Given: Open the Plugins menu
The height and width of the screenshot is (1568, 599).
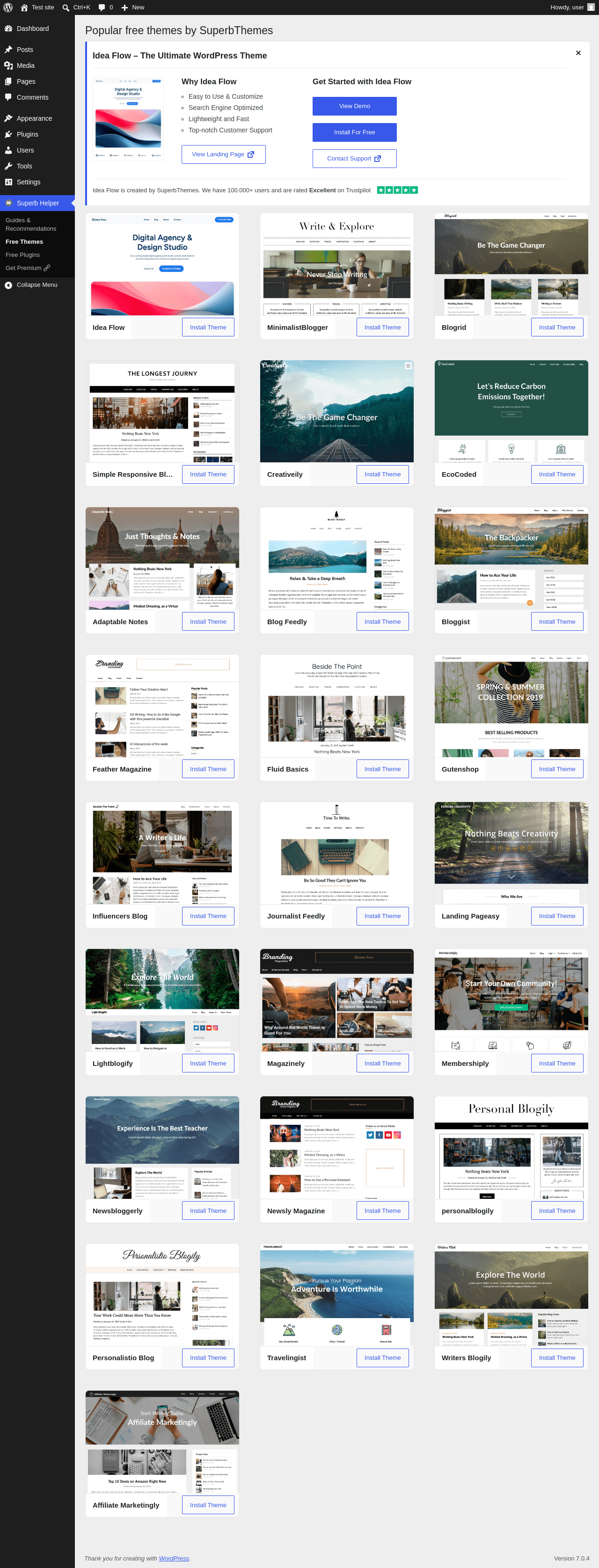Looking at the screenshot, I should tap(37, 134).
